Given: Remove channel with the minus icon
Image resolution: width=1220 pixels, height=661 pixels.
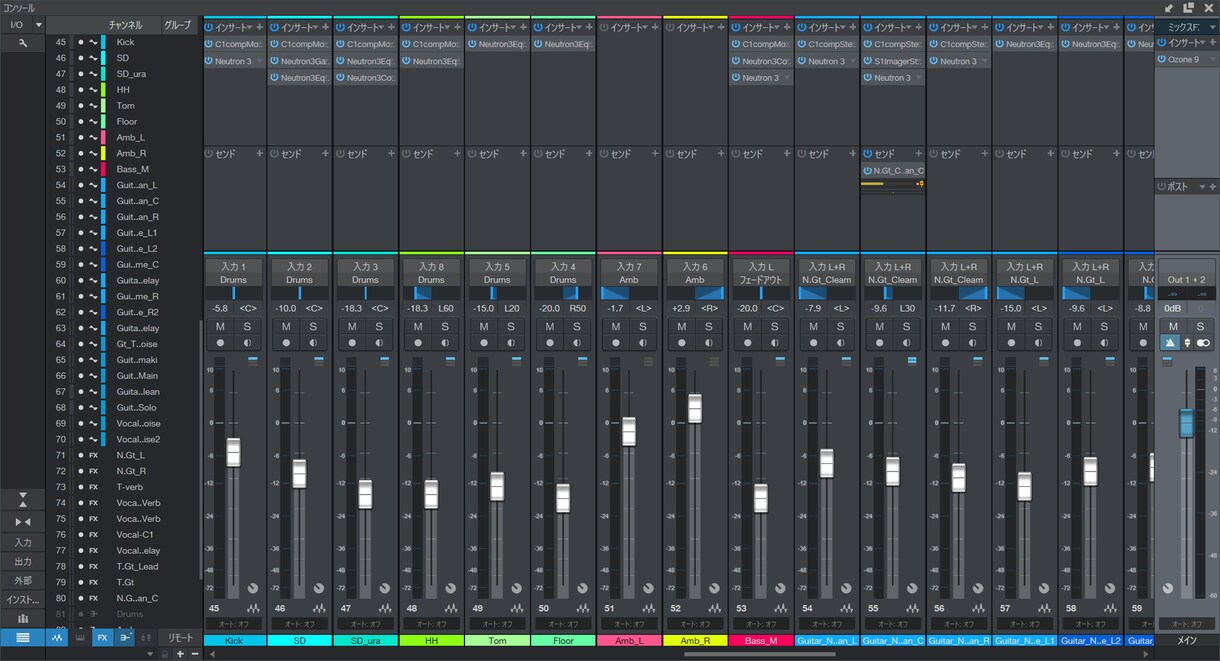Looking at the screenshot, I should click(x=195, y=654).
